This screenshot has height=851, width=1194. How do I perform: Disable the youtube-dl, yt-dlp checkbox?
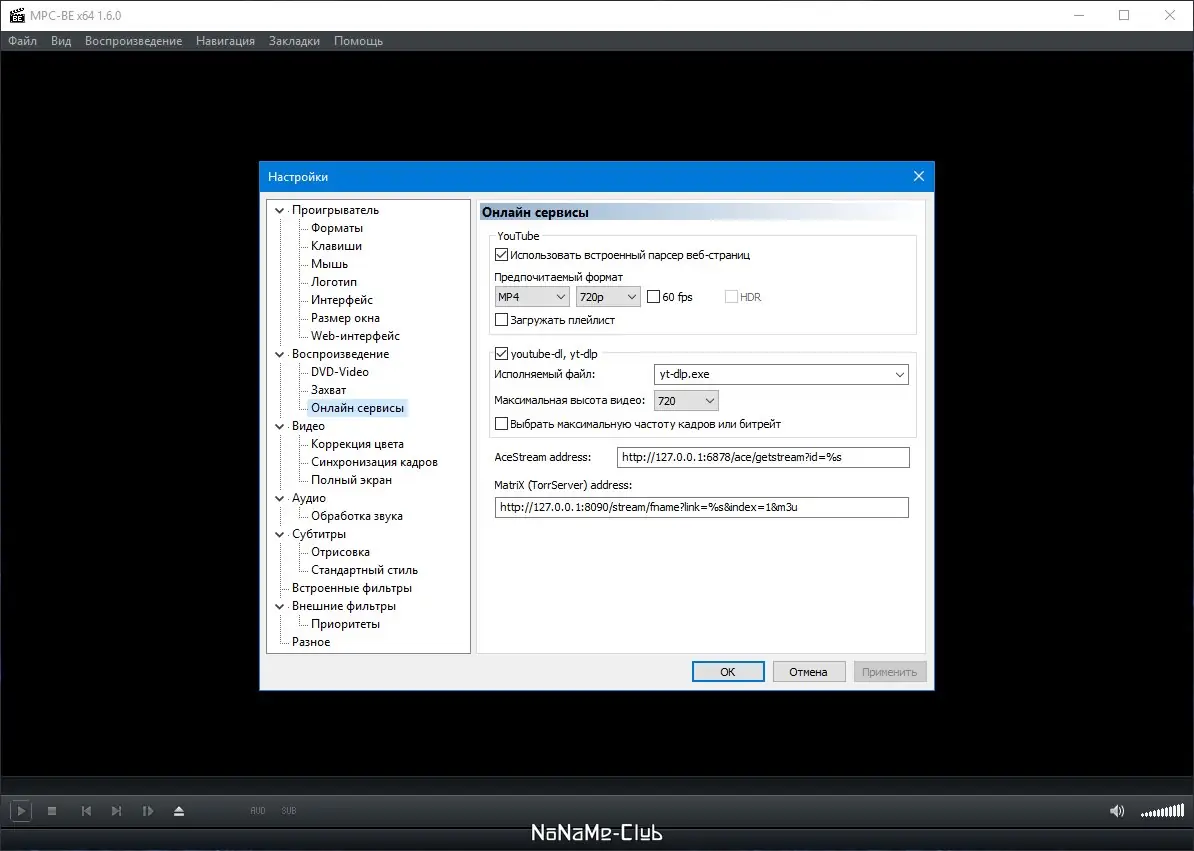coord(501,352)
